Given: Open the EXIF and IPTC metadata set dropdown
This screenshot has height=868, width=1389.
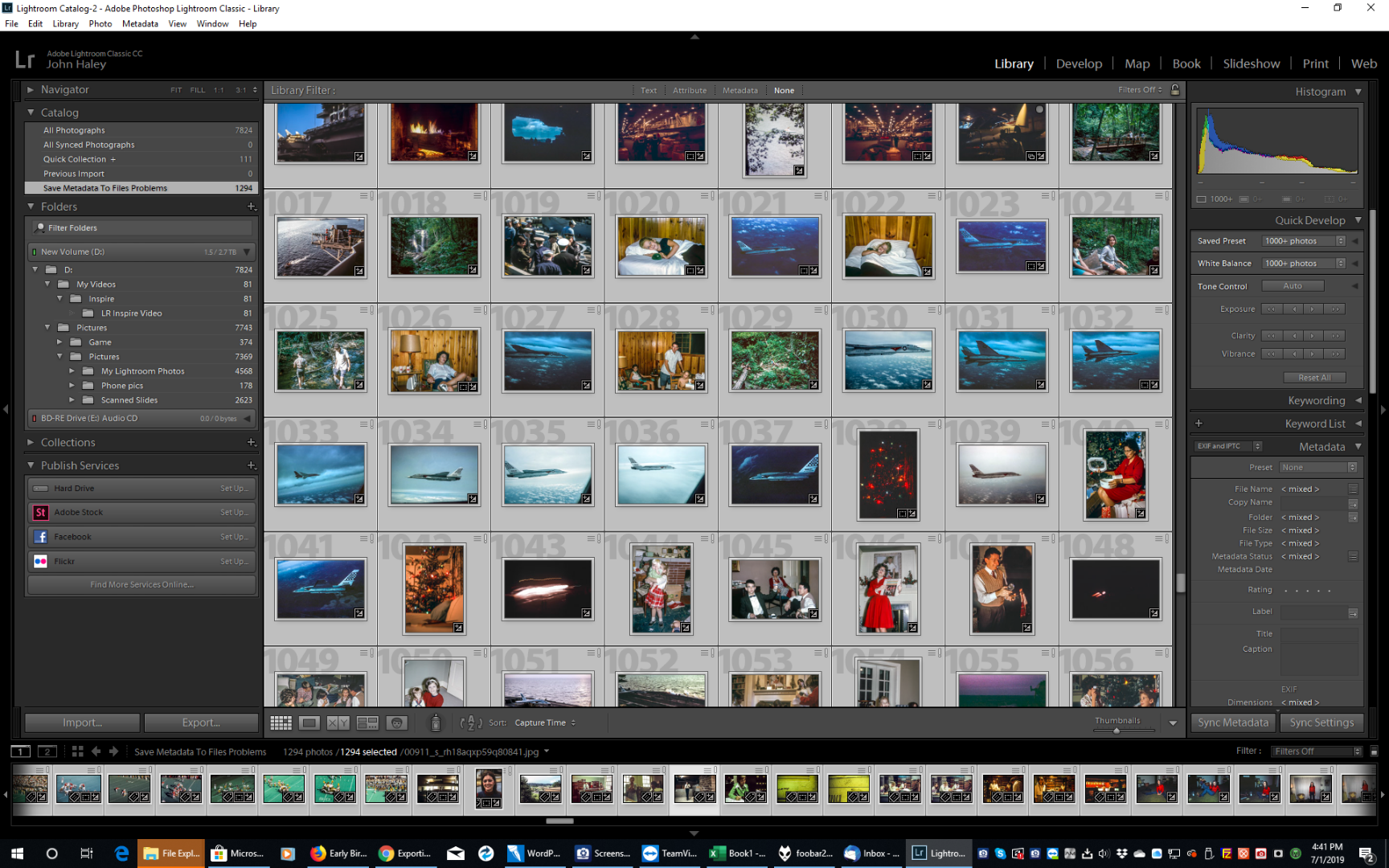Looking at the screenshot, I should click(x=1228, y=446).
